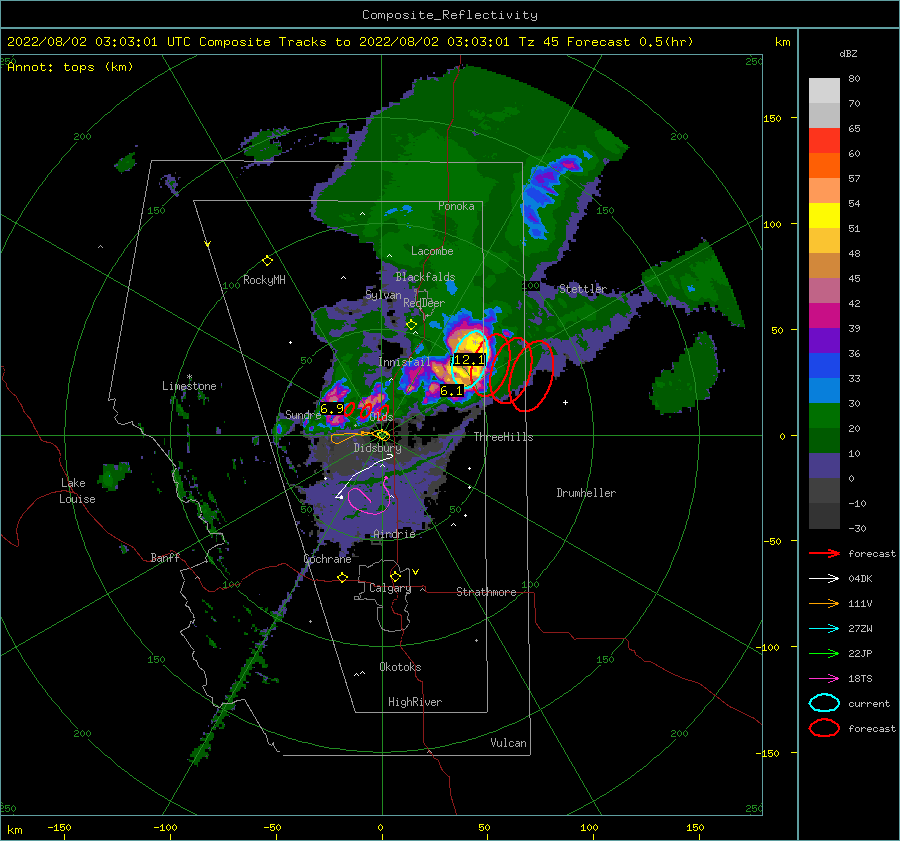Click the 39 dBZ magenta swatch

tap(824, 315)
